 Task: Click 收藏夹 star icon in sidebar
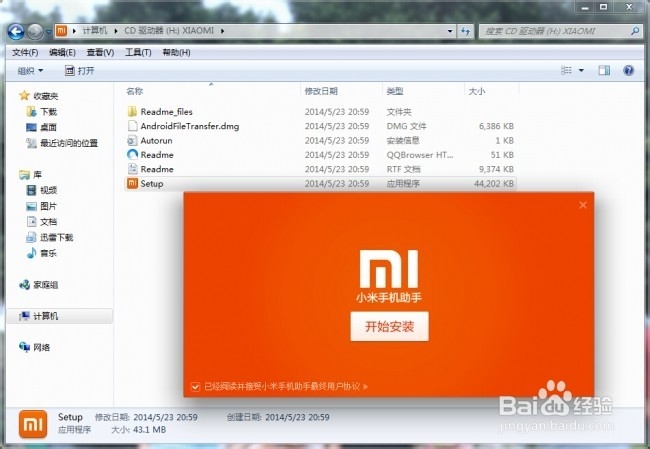pos(24,96)
